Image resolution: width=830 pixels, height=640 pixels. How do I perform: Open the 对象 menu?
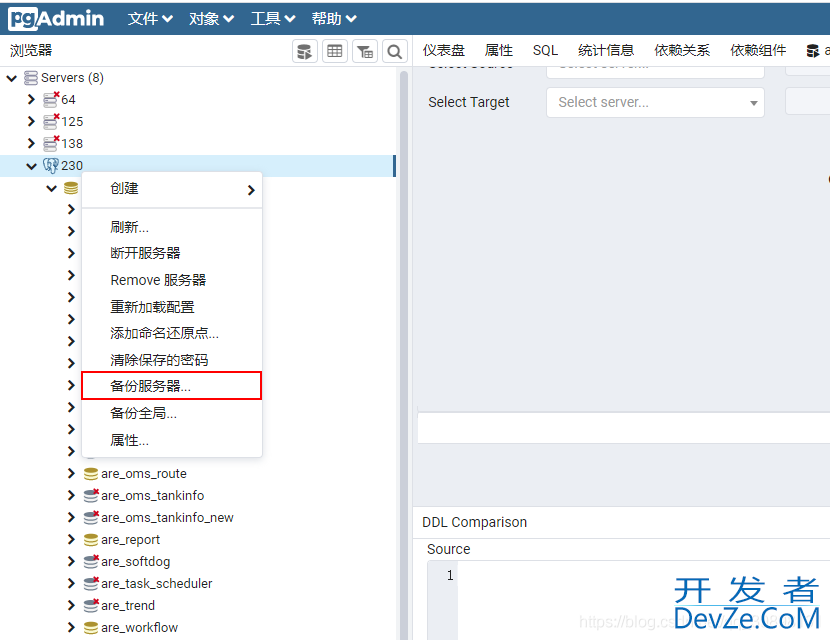pos(212,19)
